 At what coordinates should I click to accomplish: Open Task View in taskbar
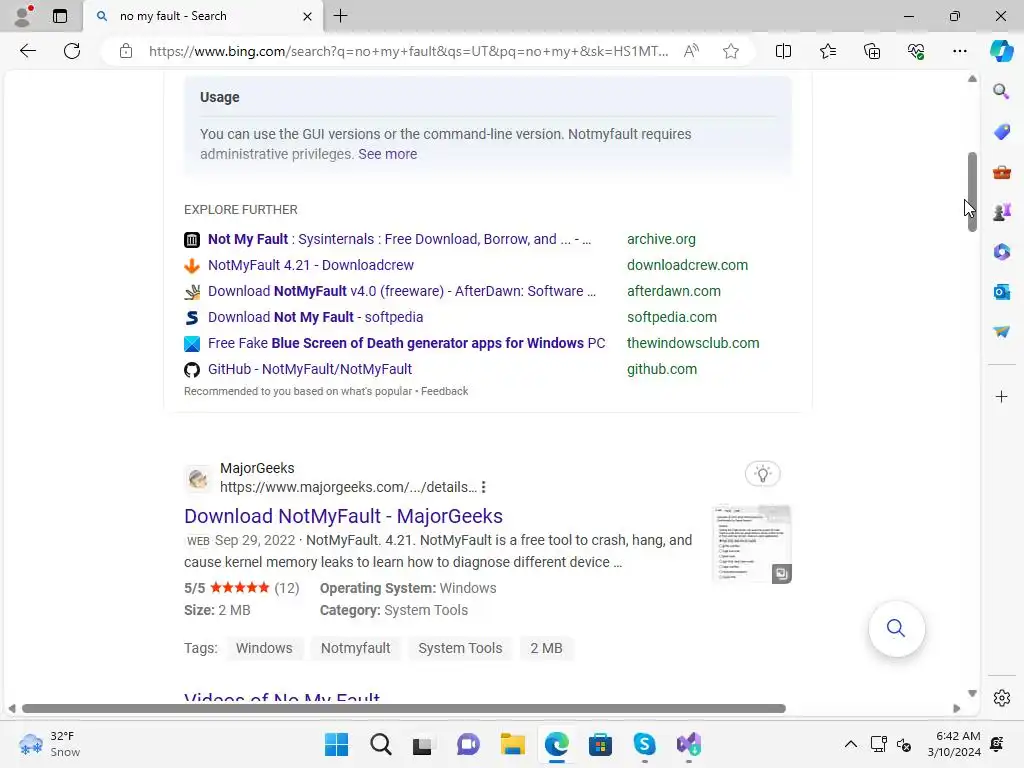pyautogui.click(x=423, y=744)
